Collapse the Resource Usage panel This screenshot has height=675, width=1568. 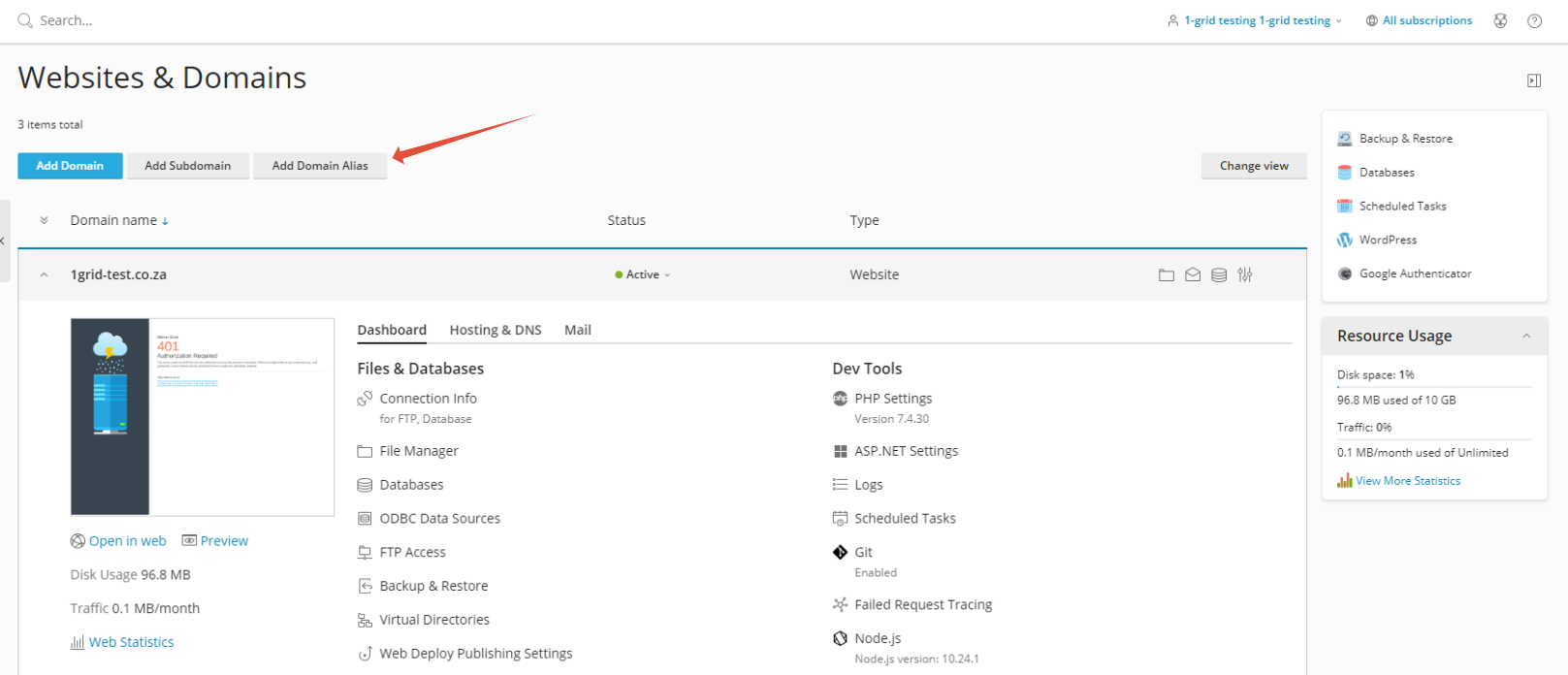1526,336
